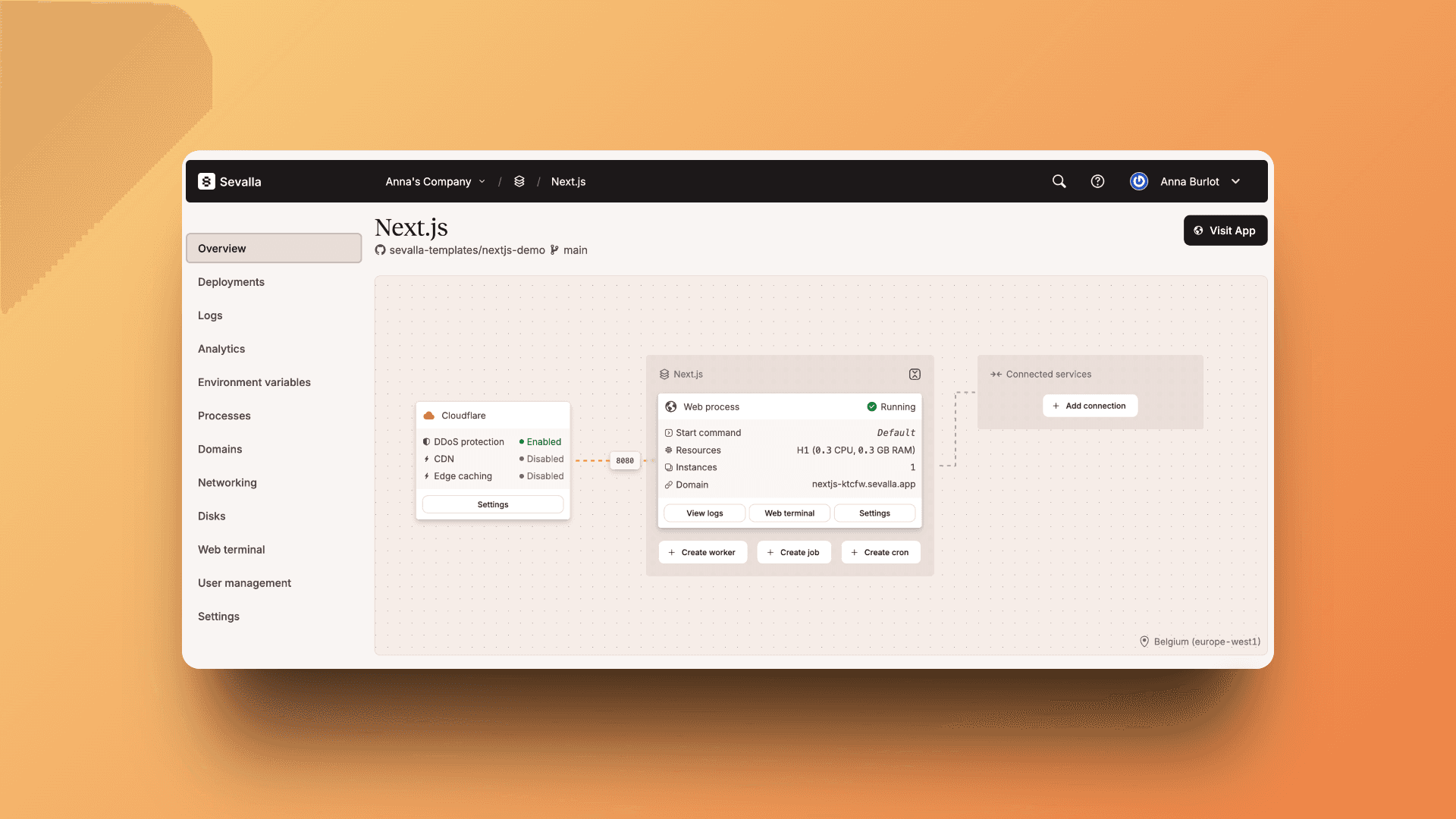Click the Edge caching lightning icon
The image size is (1456, 819).
(x=427, y=476)
